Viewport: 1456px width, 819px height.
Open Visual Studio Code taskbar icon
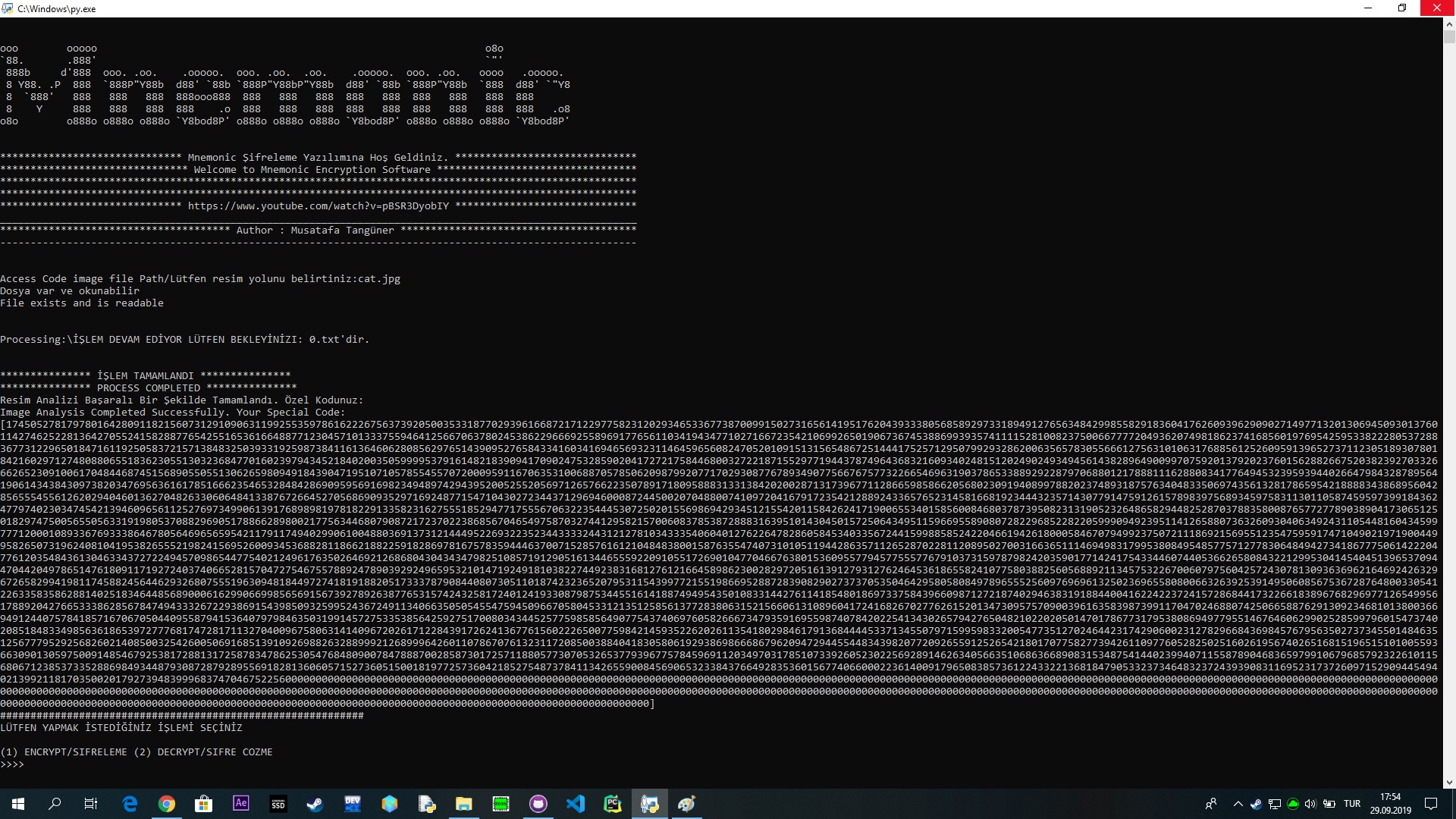pos(576,804)
